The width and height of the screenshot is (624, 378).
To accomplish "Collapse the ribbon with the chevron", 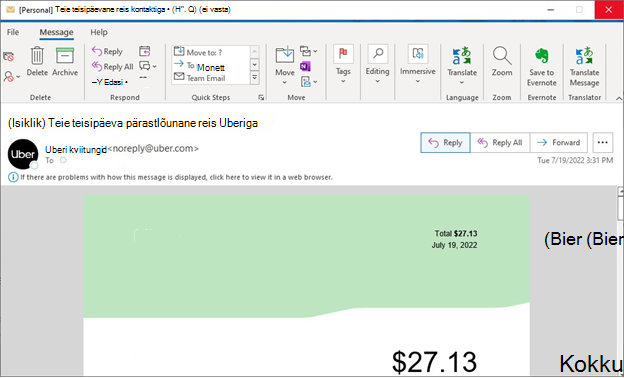I will point(618,98).
